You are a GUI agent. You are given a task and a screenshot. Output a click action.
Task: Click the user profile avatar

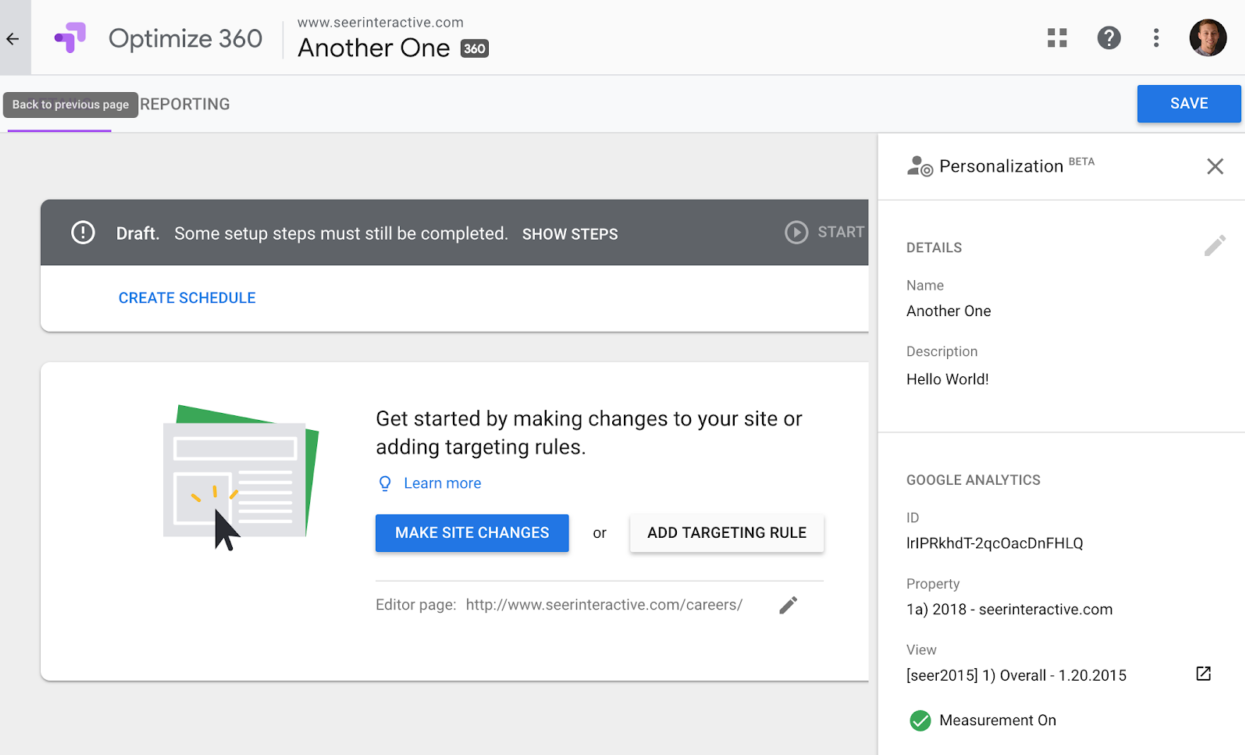[1207, 38]
